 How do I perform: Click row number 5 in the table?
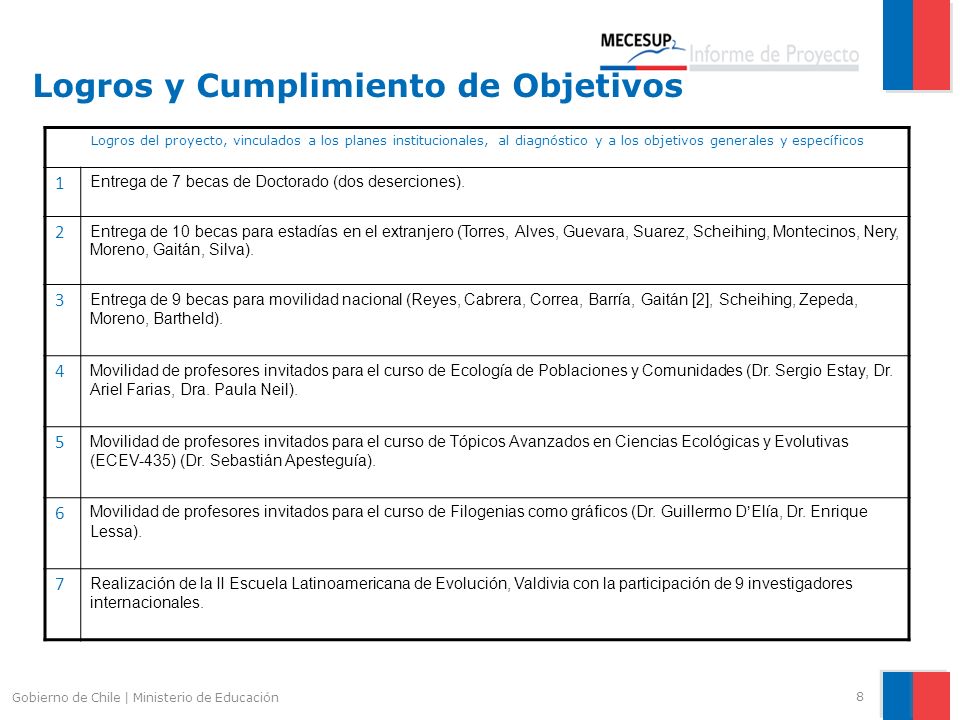click(60, 443)
